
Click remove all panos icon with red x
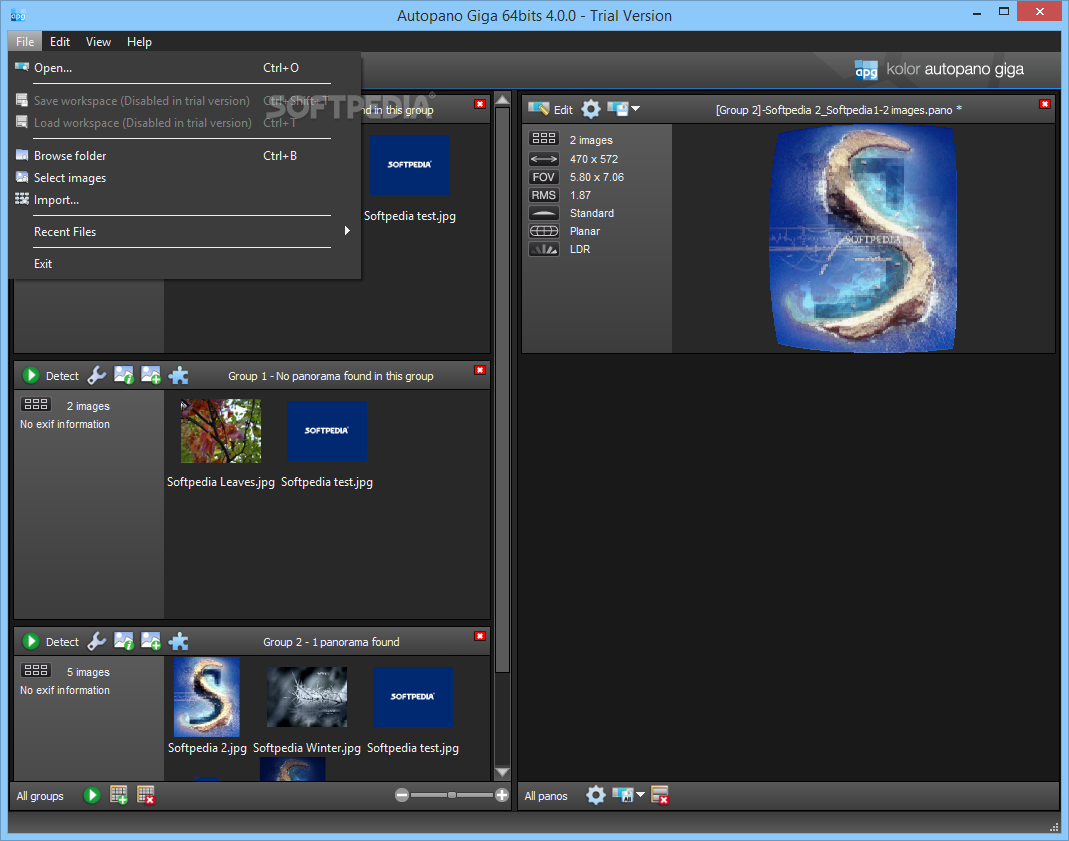[x=660, y=795]
